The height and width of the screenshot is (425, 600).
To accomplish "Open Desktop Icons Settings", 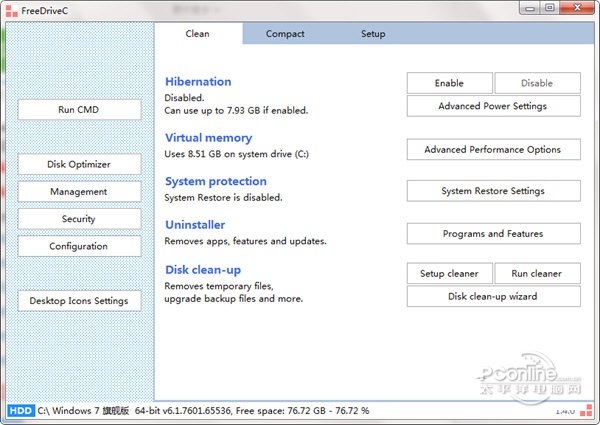I will pos(79,300).
